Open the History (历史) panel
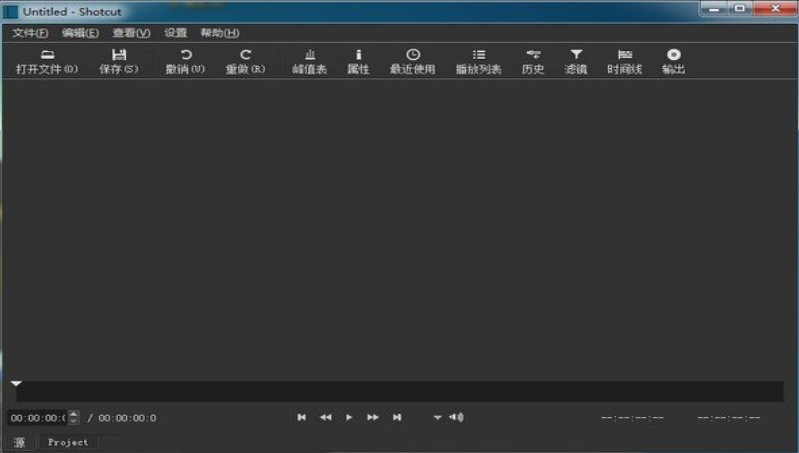Screen dimensions: 799x453 533,61
